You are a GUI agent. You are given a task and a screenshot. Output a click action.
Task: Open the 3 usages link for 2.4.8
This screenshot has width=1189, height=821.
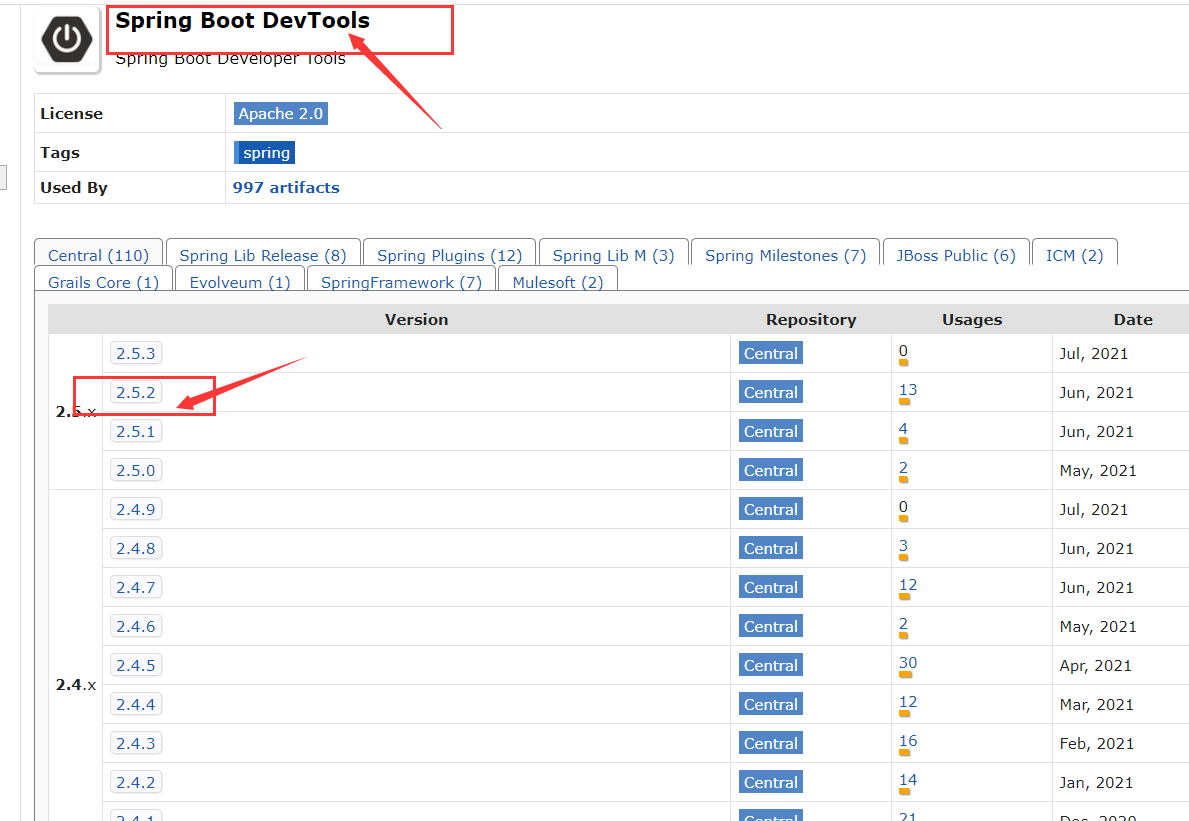tap(903, 546)
